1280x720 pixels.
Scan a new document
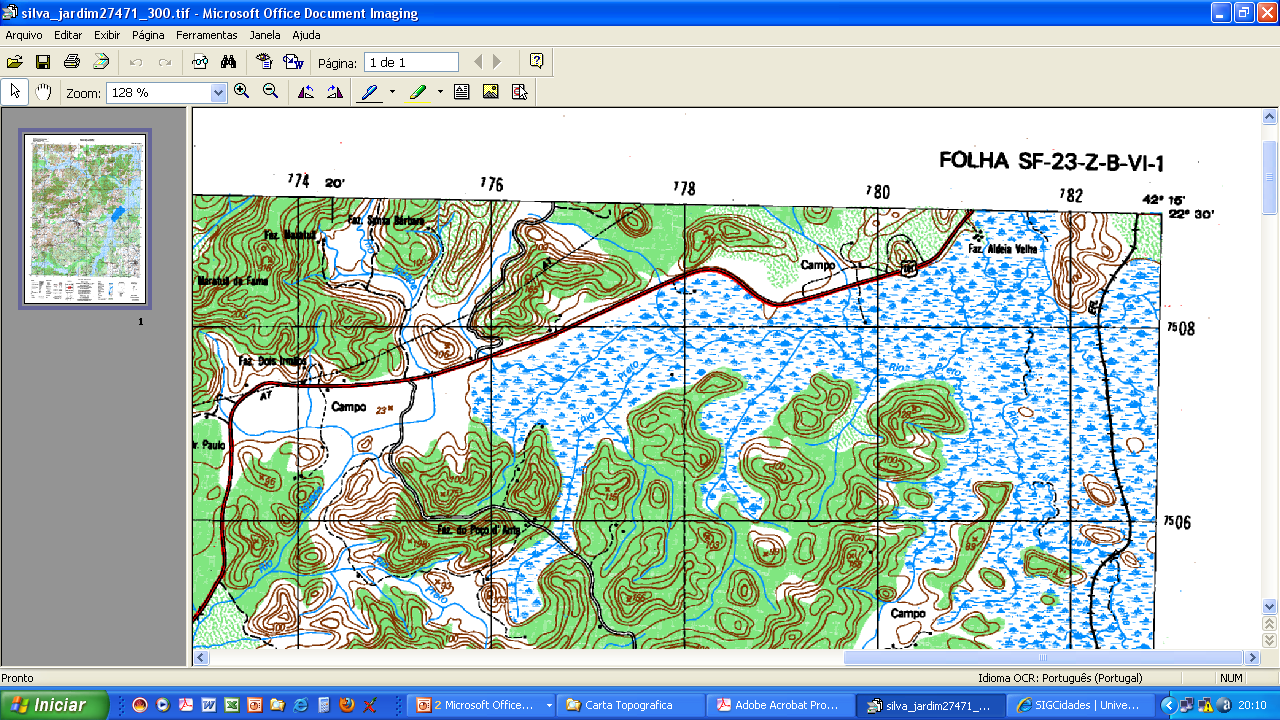101,62
